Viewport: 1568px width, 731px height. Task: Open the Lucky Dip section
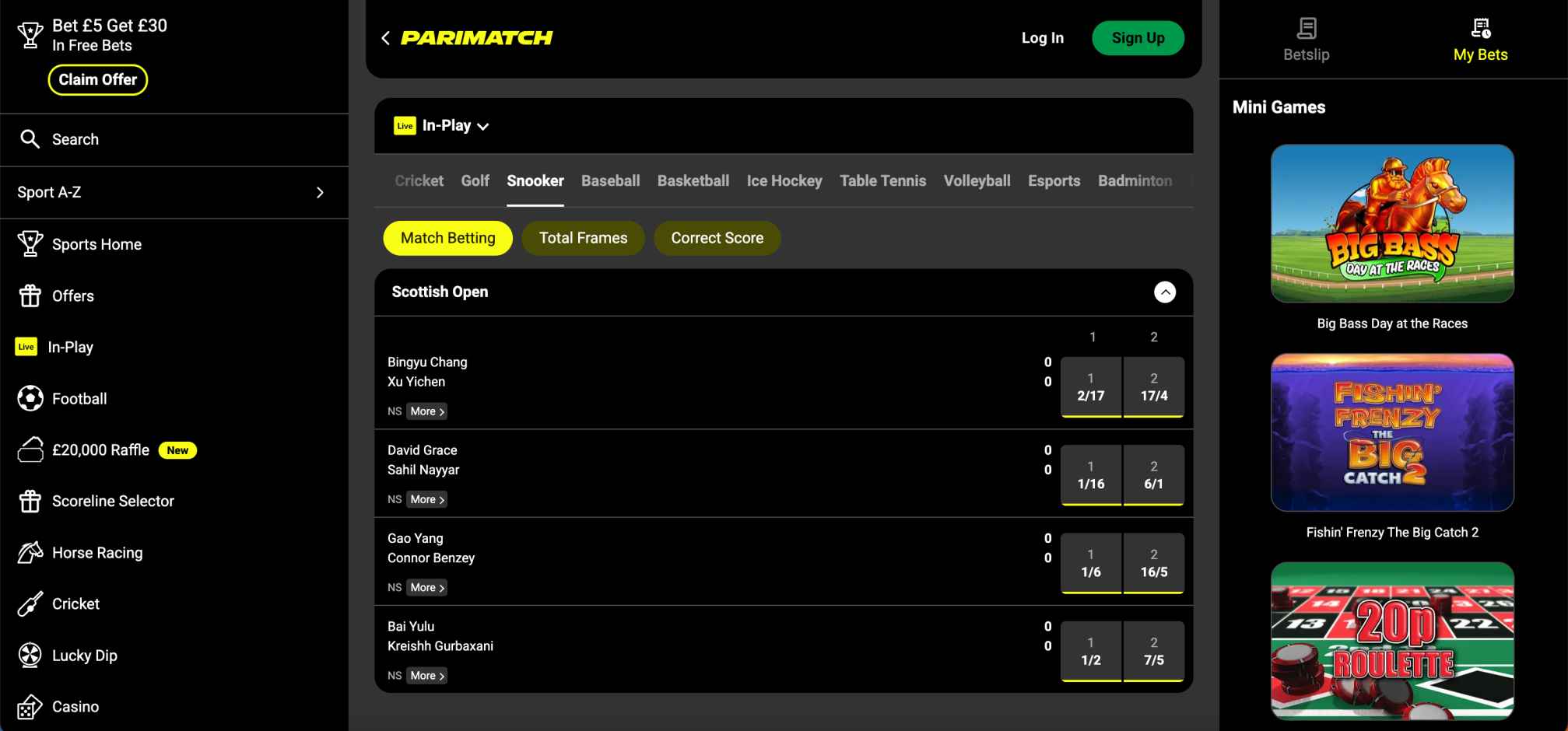point(30,655)
